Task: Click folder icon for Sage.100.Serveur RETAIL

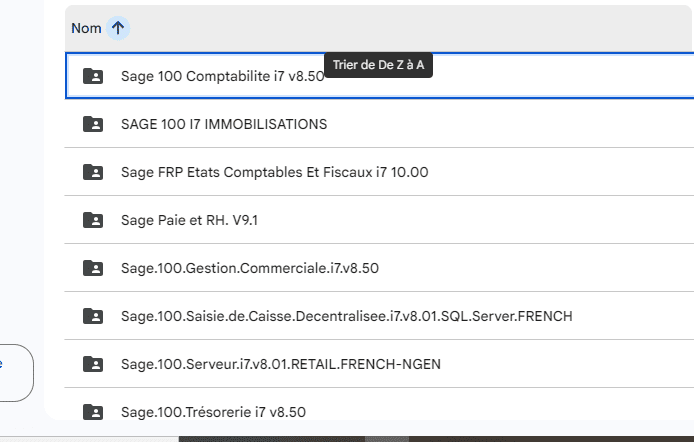Action: (93, 364)
